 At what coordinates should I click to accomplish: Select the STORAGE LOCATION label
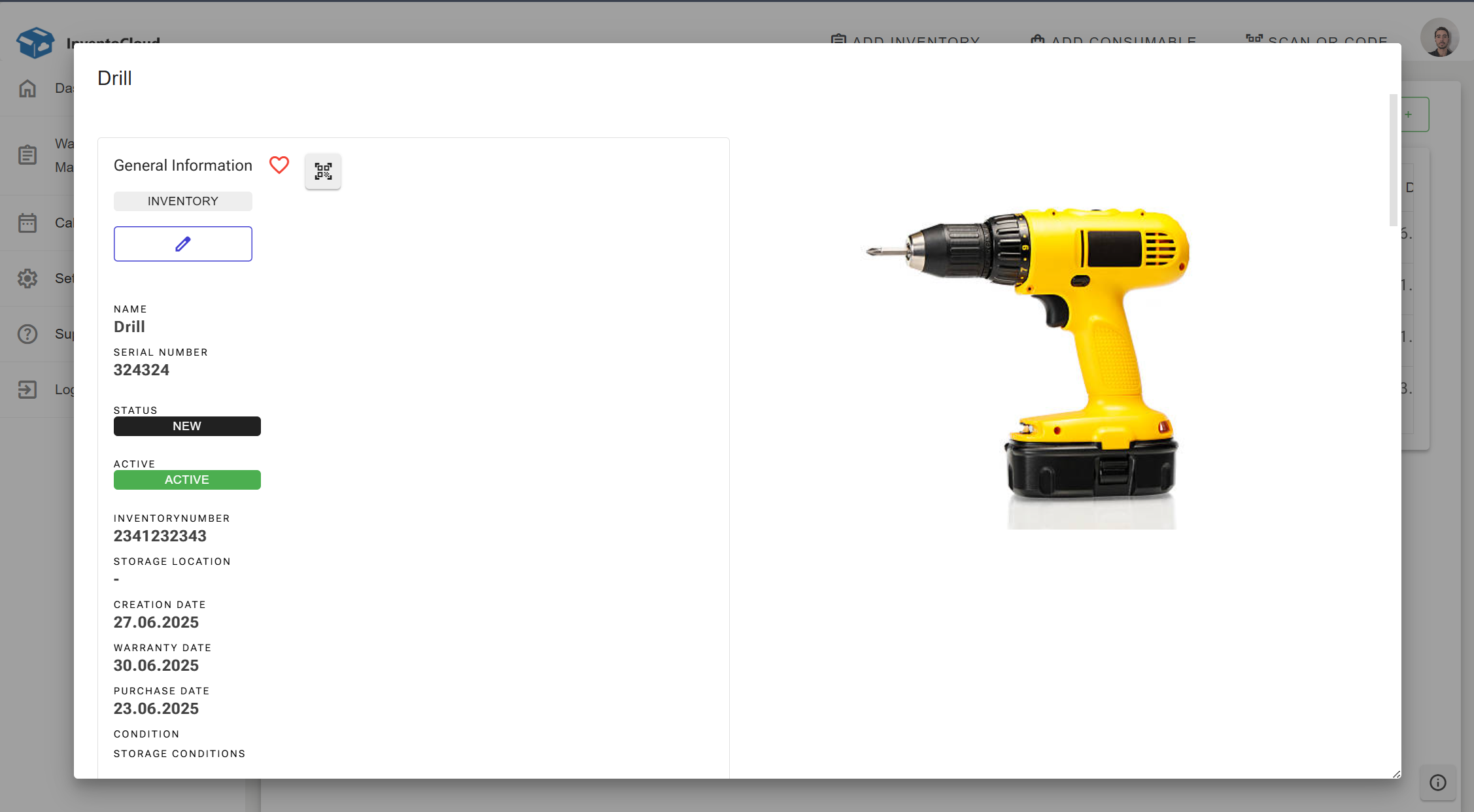click(172, 562)
